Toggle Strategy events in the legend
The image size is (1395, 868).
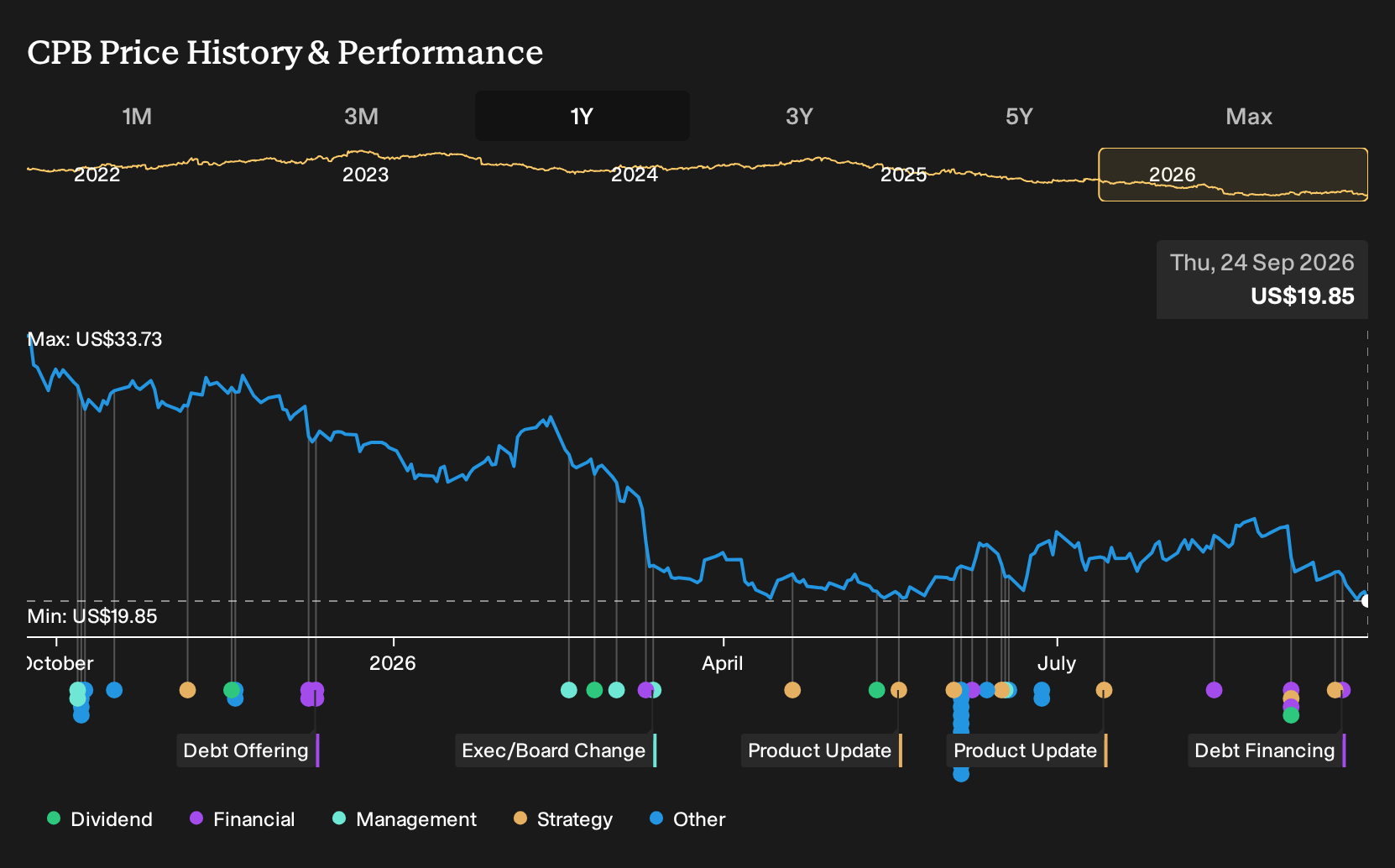(x=563, y=819)
